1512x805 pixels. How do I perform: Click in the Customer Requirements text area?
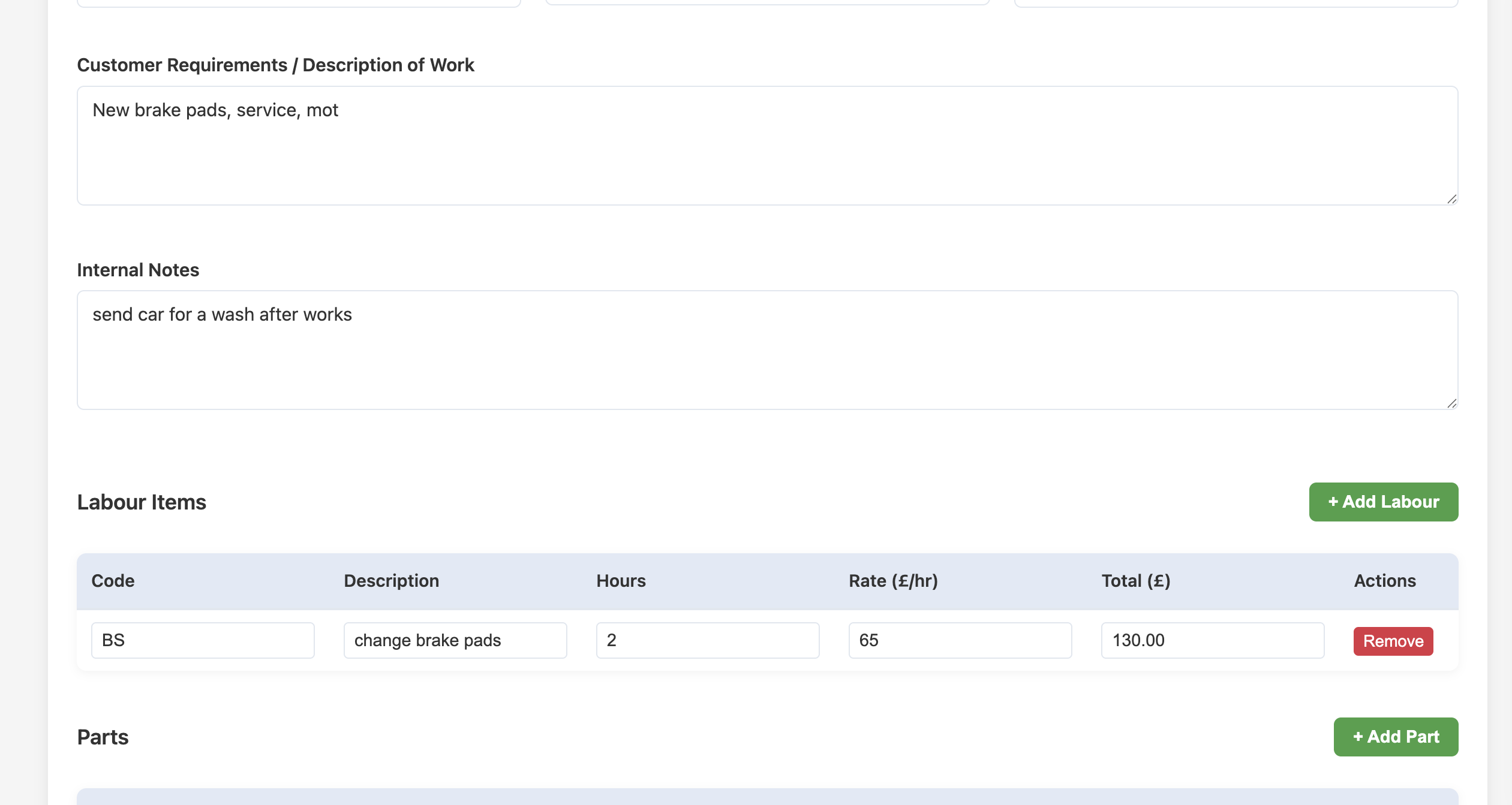tap(767, 146)
